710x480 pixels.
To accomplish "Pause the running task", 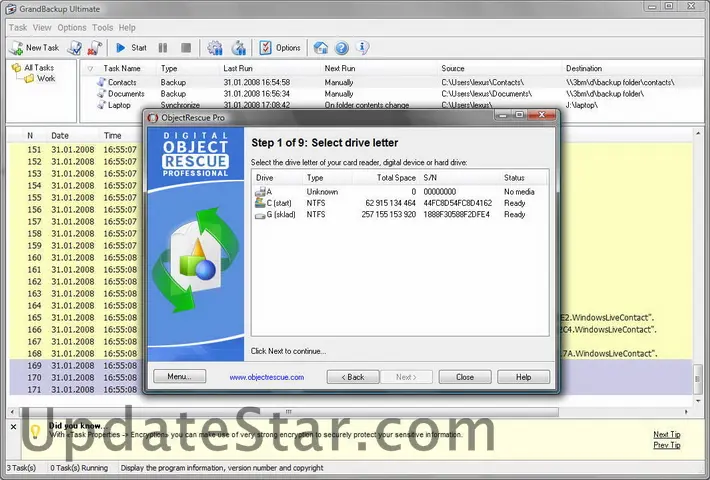I will (x=163, y=48).
